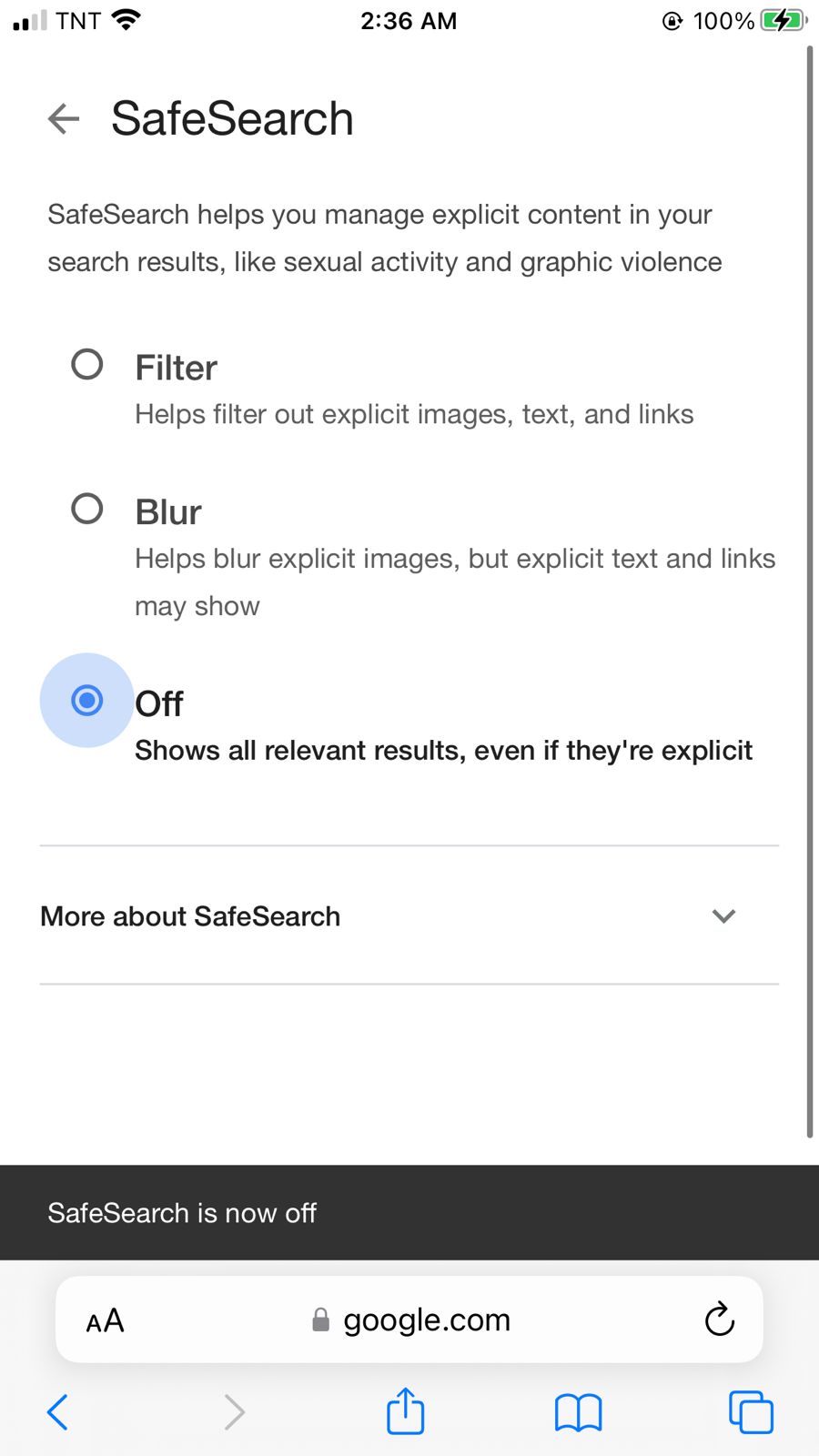The image size is (819, 1456).
Task: Go back using Safari's bottom navigation arrow
Action: click(57, 1411)
